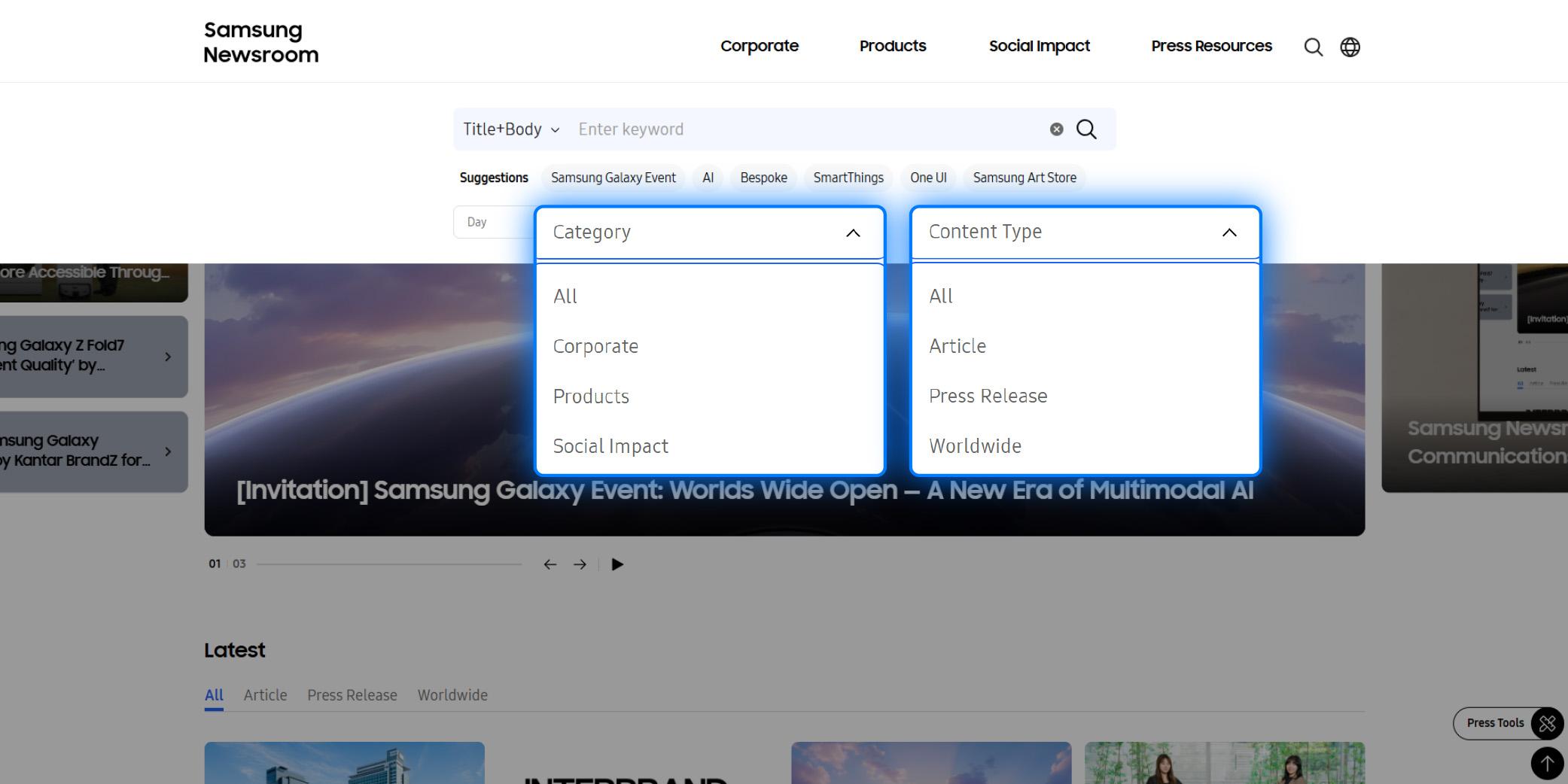Choose Press Release as Content Type
The height and width of the screenshot is (784, 1568).
(988, 396)
